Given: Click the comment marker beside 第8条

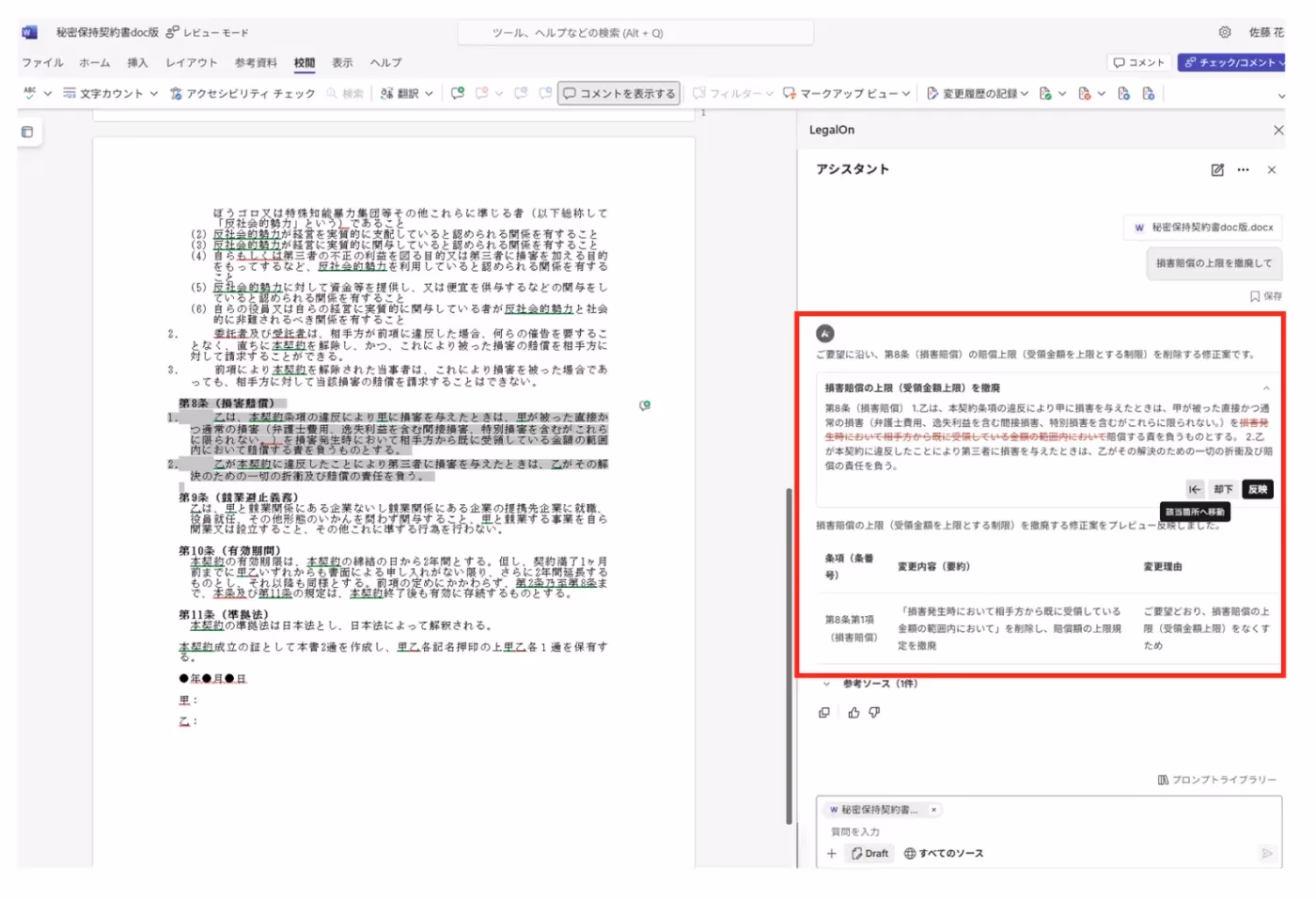Looking at the screenshot, I should [x=645, y=405].
